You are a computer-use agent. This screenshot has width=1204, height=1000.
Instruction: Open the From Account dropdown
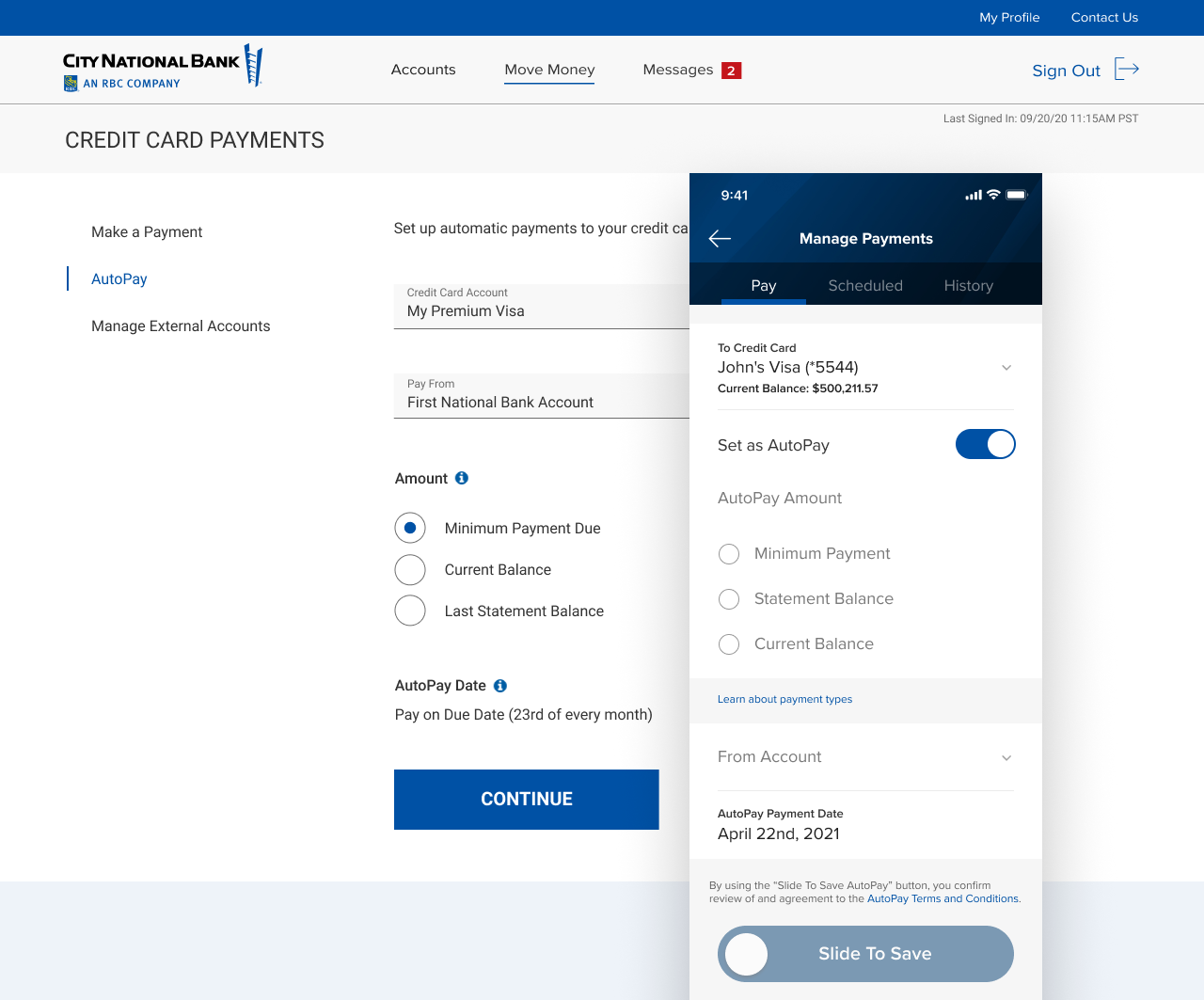(865, 757)
